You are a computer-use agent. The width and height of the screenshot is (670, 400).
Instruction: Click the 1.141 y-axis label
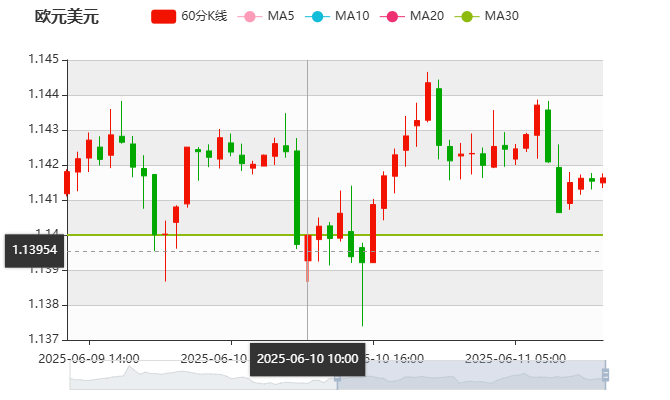[44, 199]
